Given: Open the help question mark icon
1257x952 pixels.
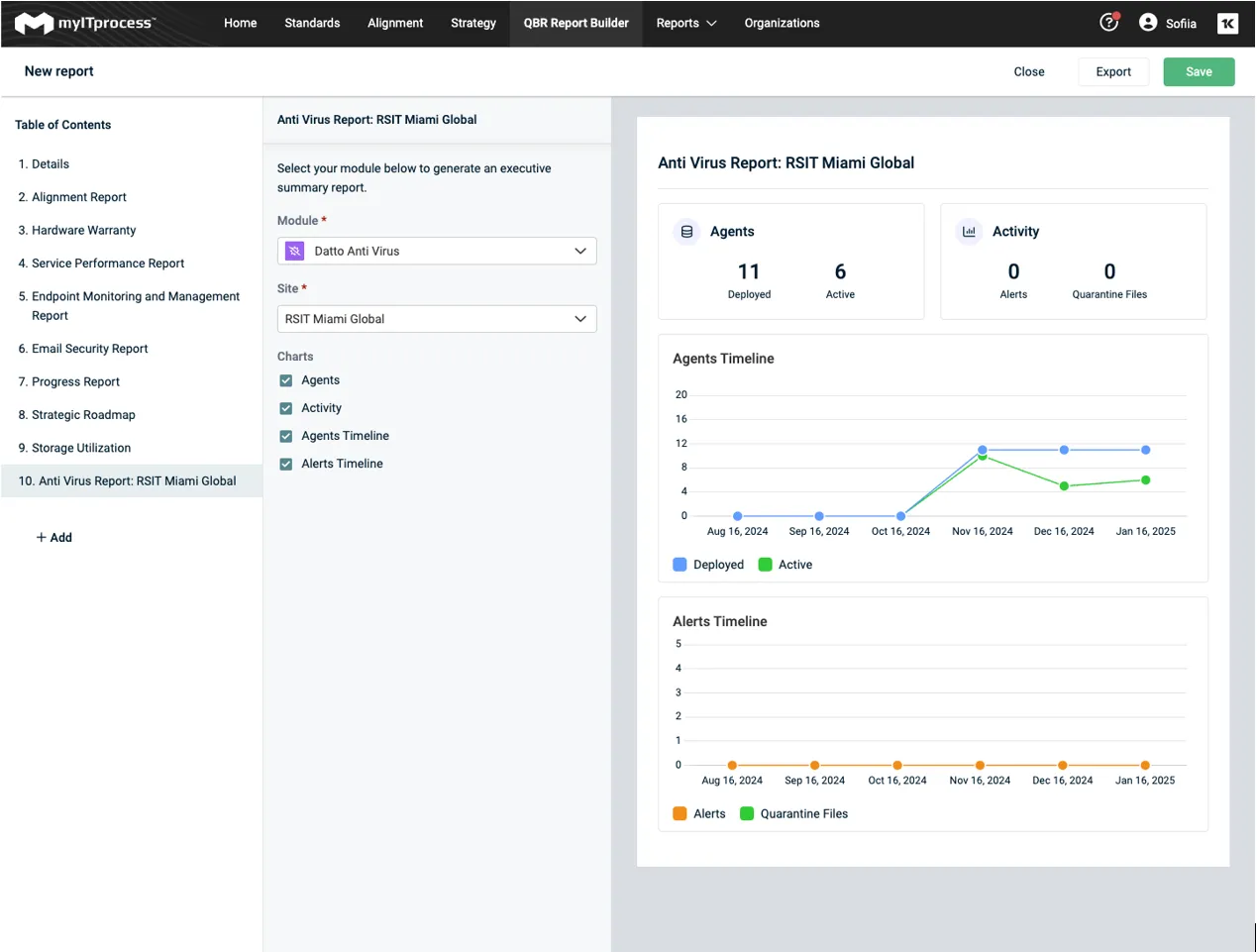Looking at the screenshot, I should (1108, 23).
